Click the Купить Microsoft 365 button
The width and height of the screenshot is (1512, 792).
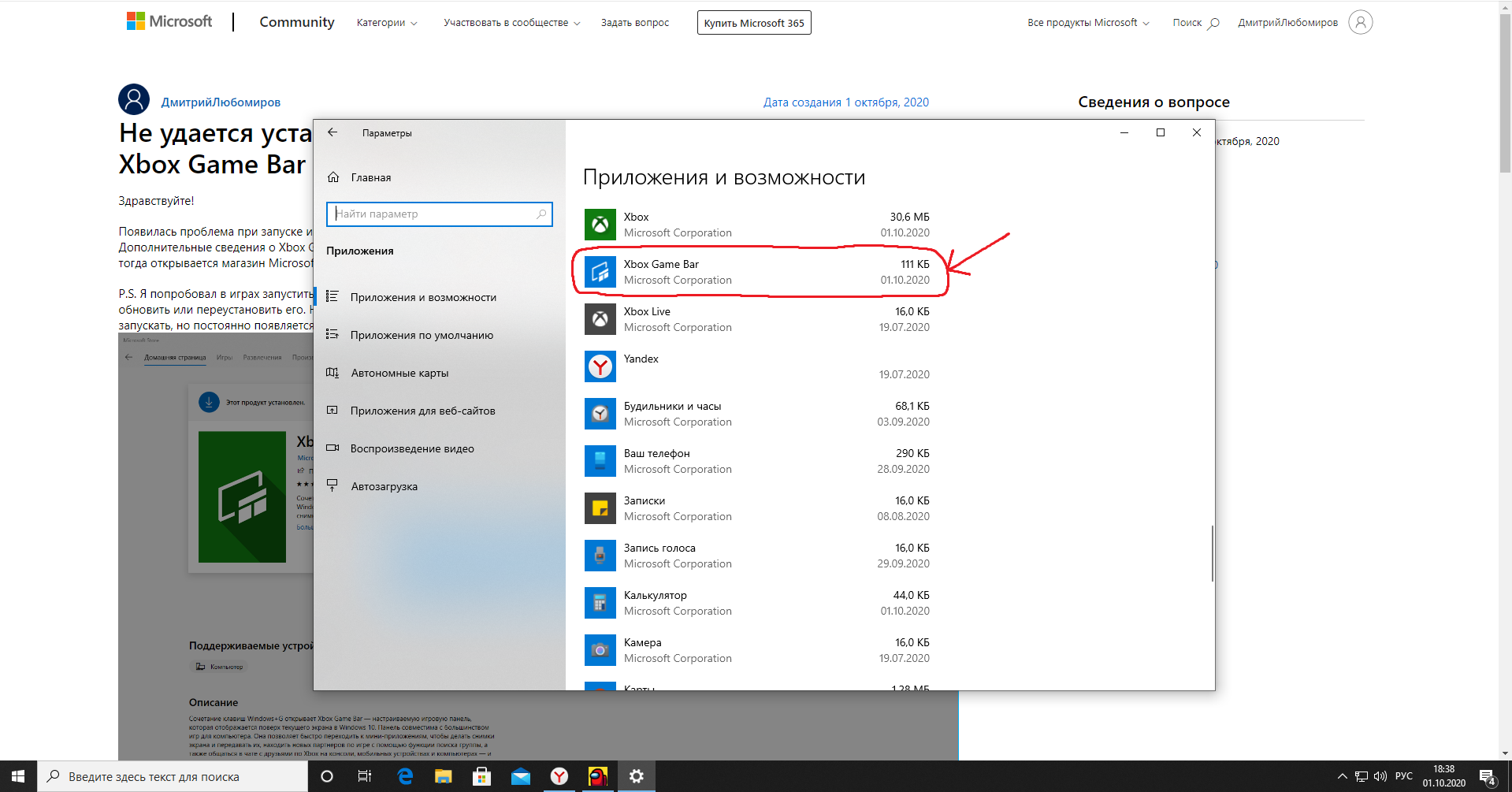[x=754, y=23]
